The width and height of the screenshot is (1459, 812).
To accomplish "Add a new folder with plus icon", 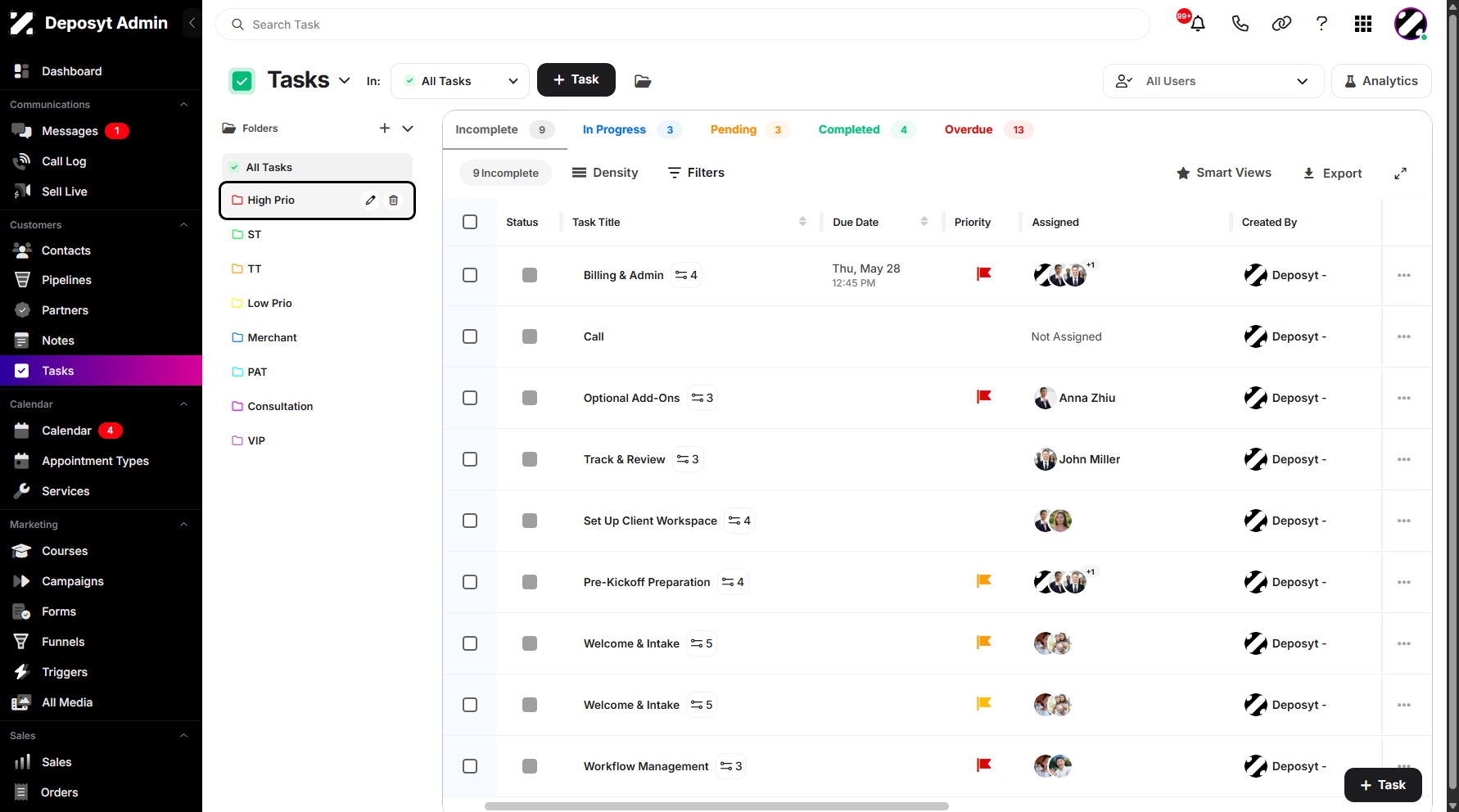I will point(385,128).
